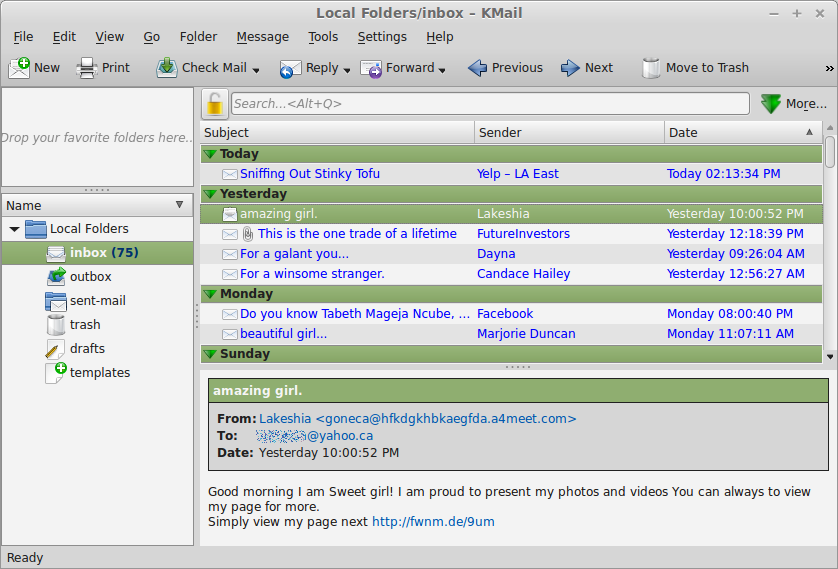Click the More search options icon
838x569 pixels.
[x=771, y=104]
